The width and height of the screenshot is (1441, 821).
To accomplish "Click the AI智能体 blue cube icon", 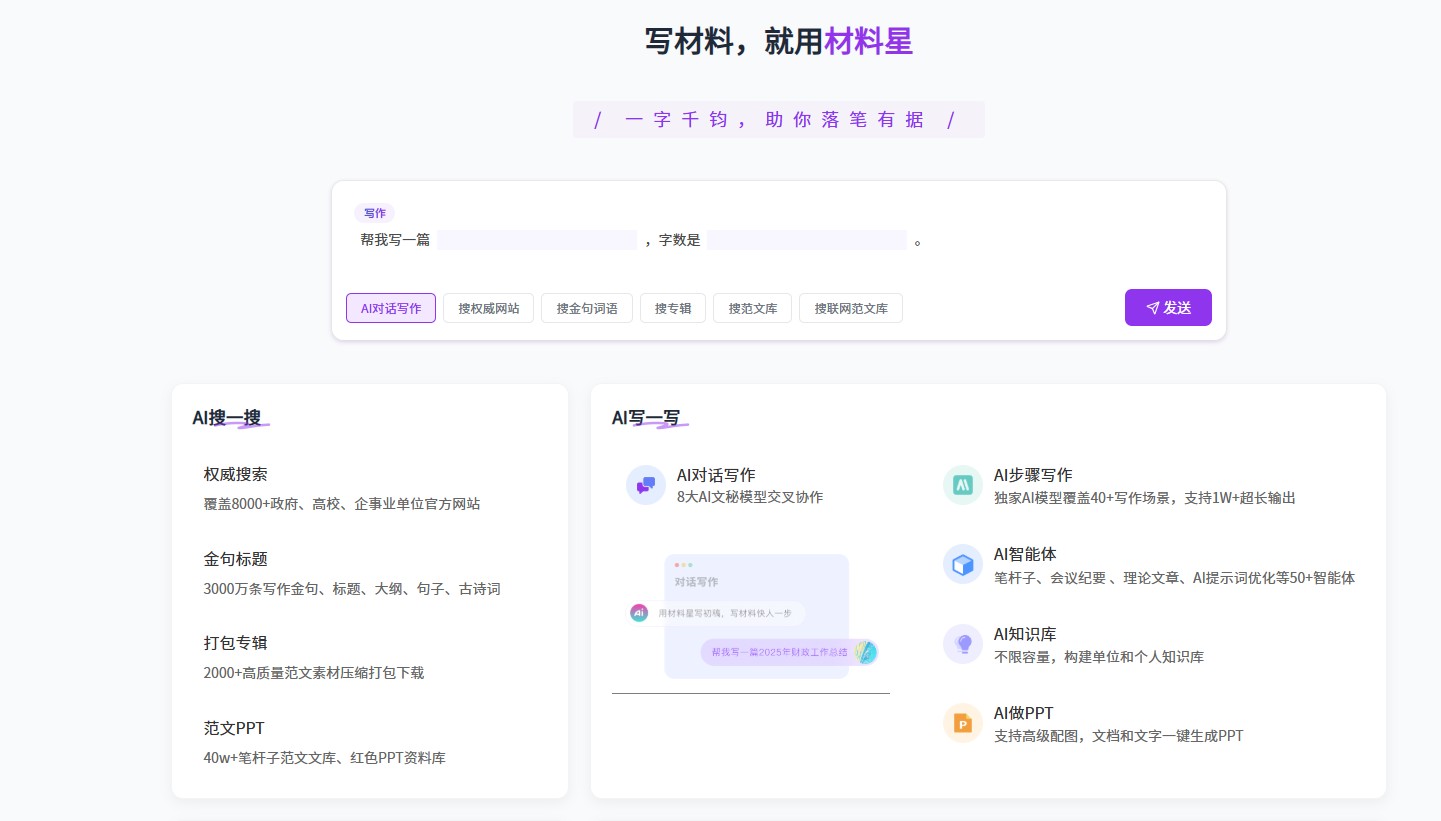I will tap(962, 564).
